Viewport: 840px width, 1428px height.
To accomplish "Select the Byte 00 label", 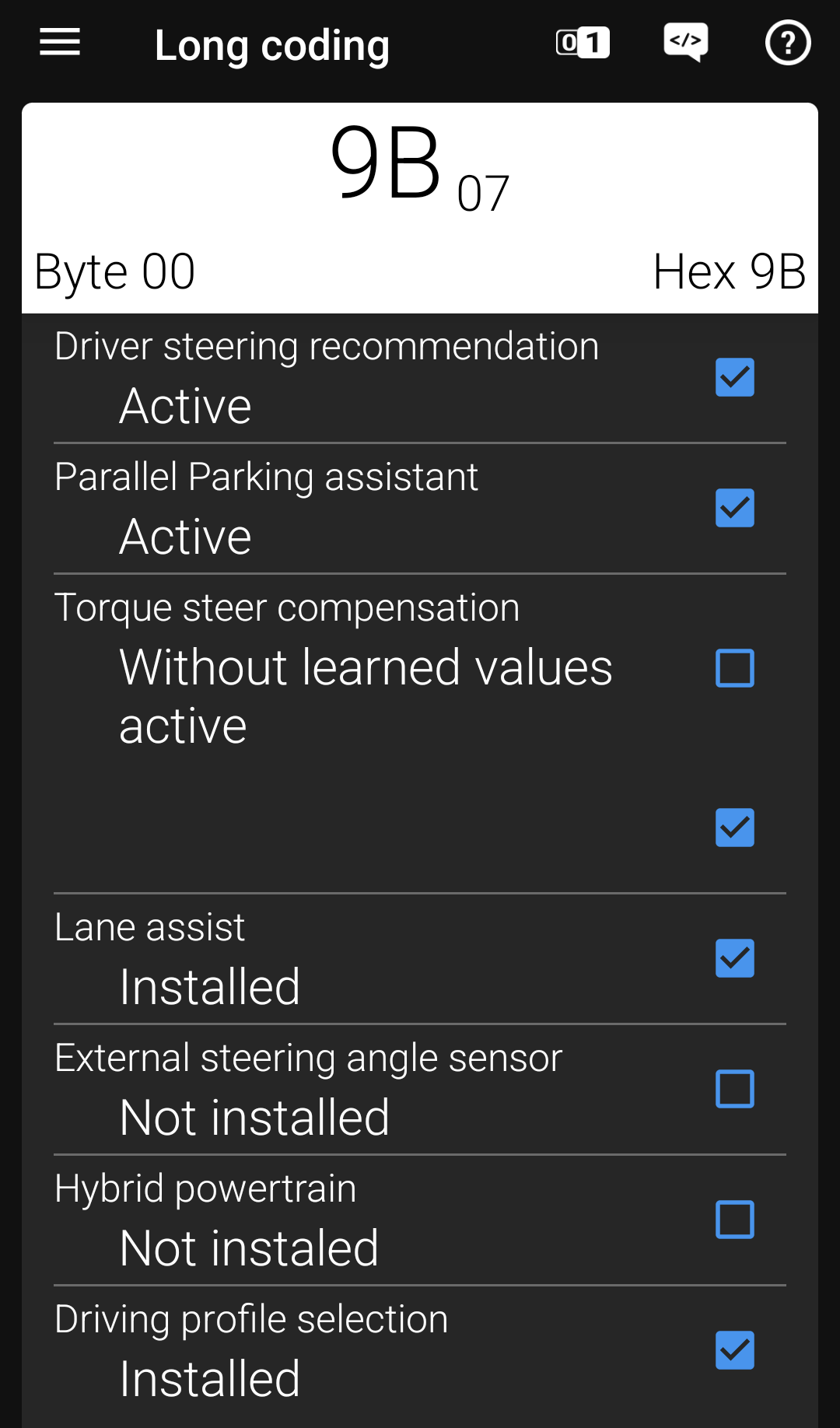I will [114, 271].
